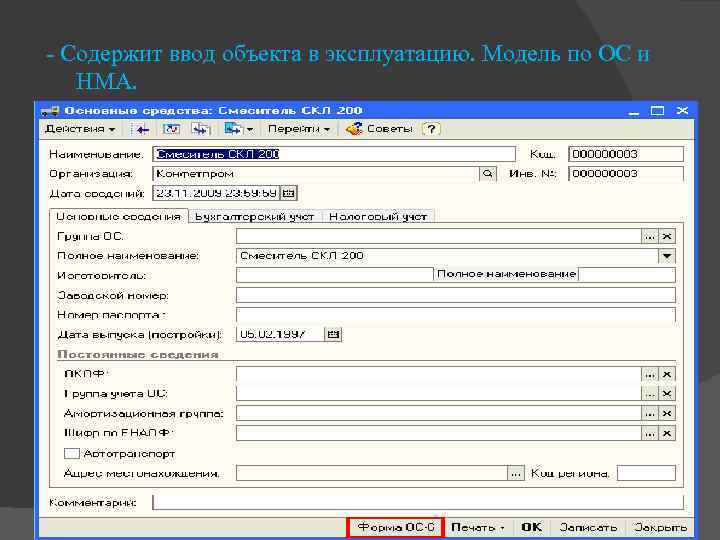The image size is (720, 540).
Task: Clear the Амортизационная группа field
Action: point(667,414)
